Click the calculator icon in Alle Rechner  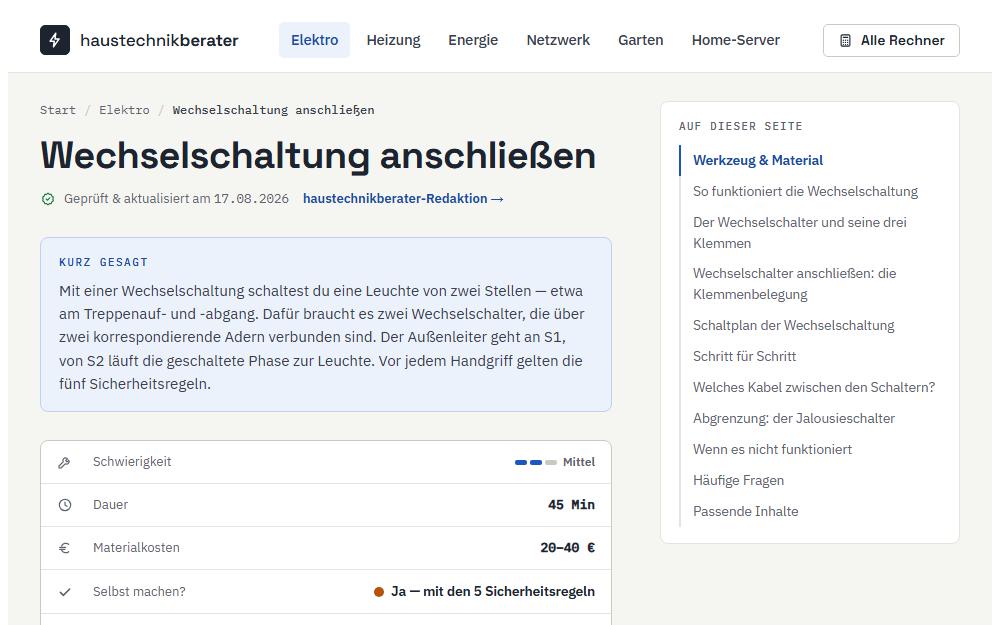point(845,41)
